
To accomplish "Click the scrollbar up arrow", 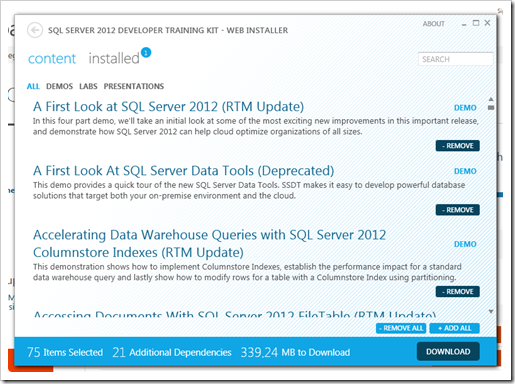I will [491, 99].
